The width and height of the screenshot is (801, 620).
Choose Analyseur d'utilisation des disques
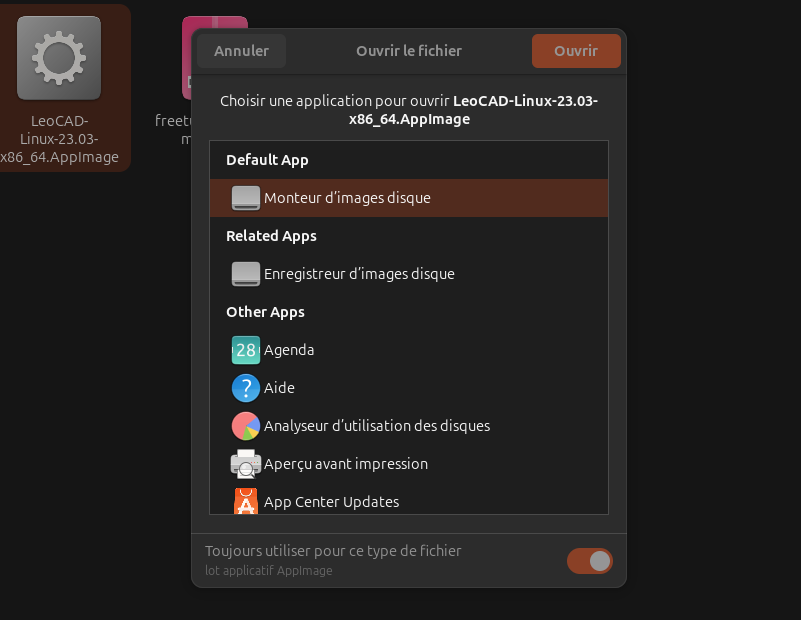pyautogui.click(x=409, y=426)
